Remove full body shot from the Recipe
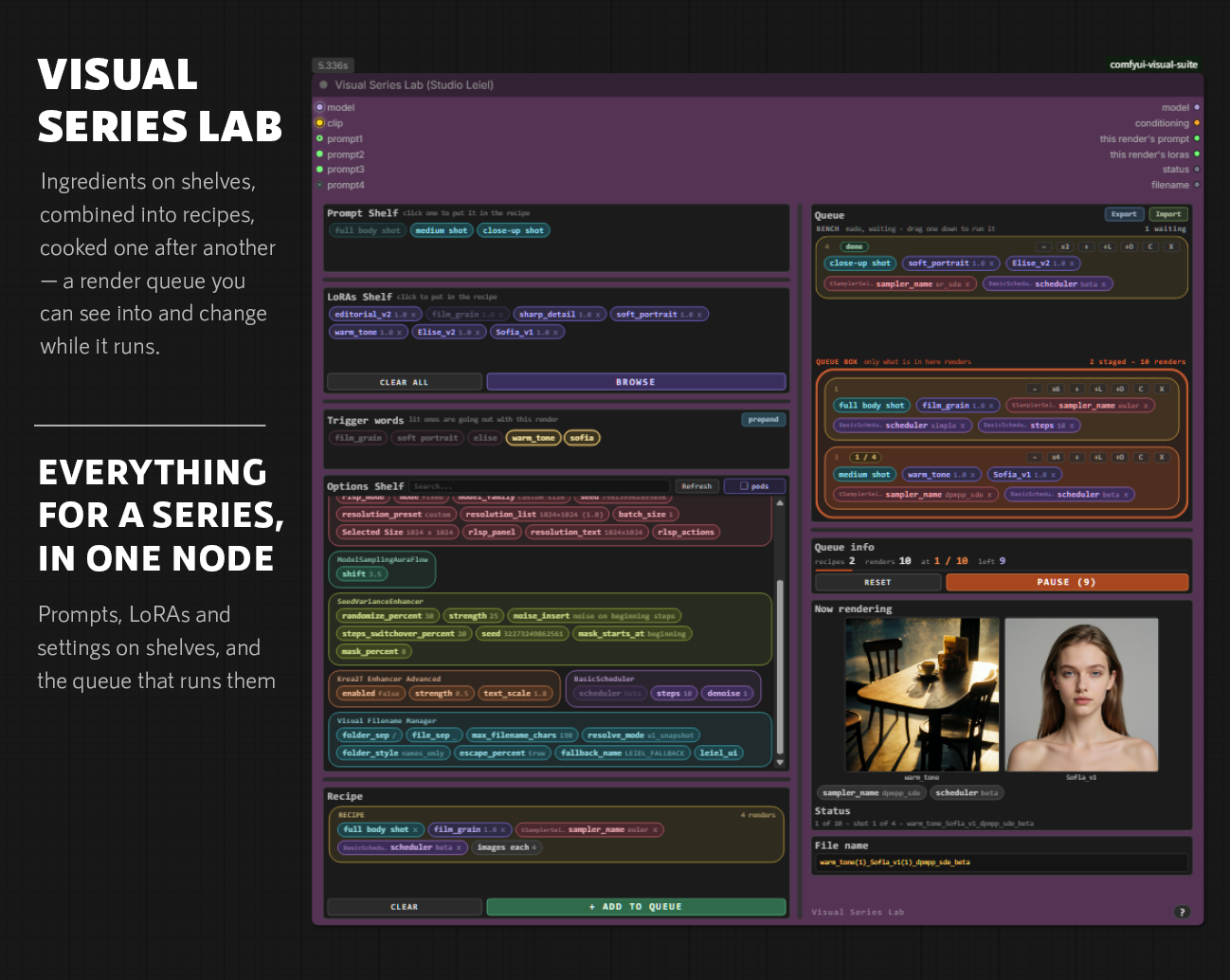This screenshot has height=980, width=1230. tap(415, 829)
